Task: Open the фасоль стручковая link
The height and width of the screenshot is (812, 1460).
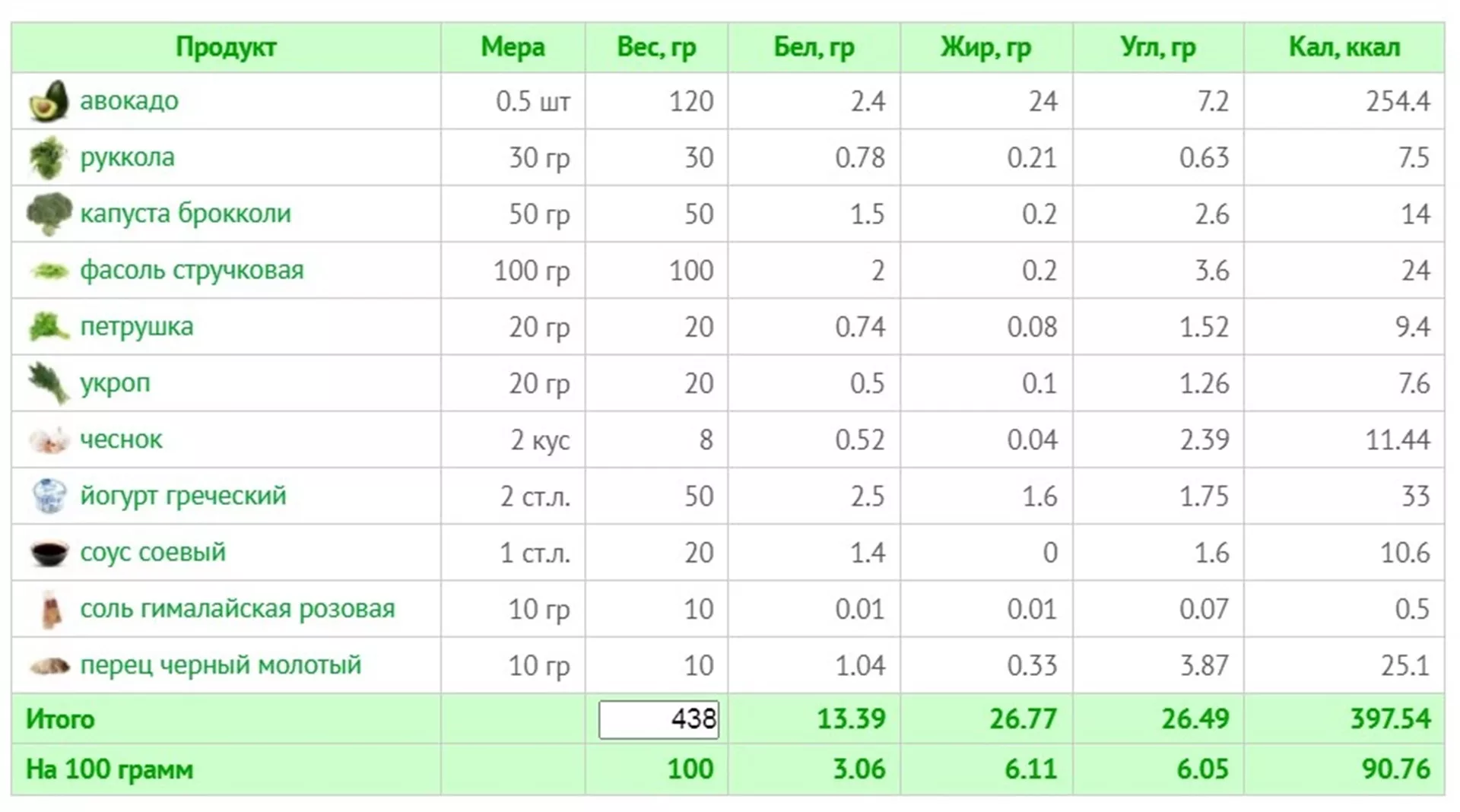Action: [x=192, y=270]
